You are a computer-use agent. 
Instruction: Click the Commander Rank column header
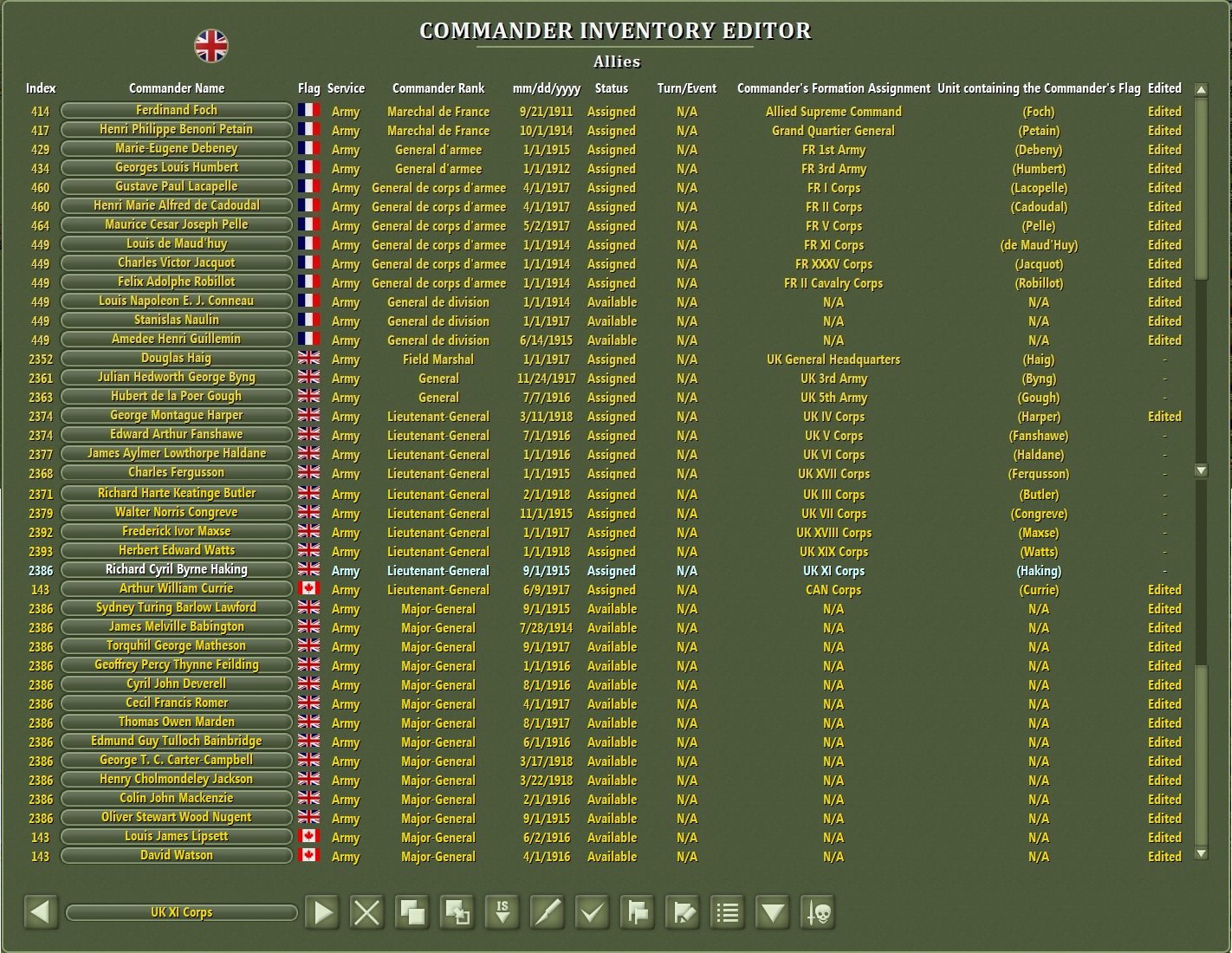click(x=438, y=88)
